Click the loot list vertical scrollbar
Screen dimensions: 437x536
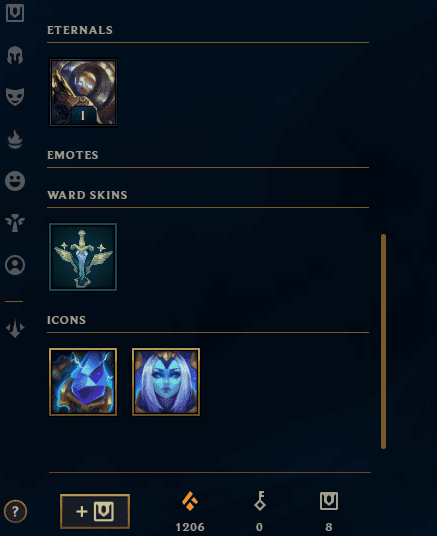pyautogui.click(x=383, y=341)
